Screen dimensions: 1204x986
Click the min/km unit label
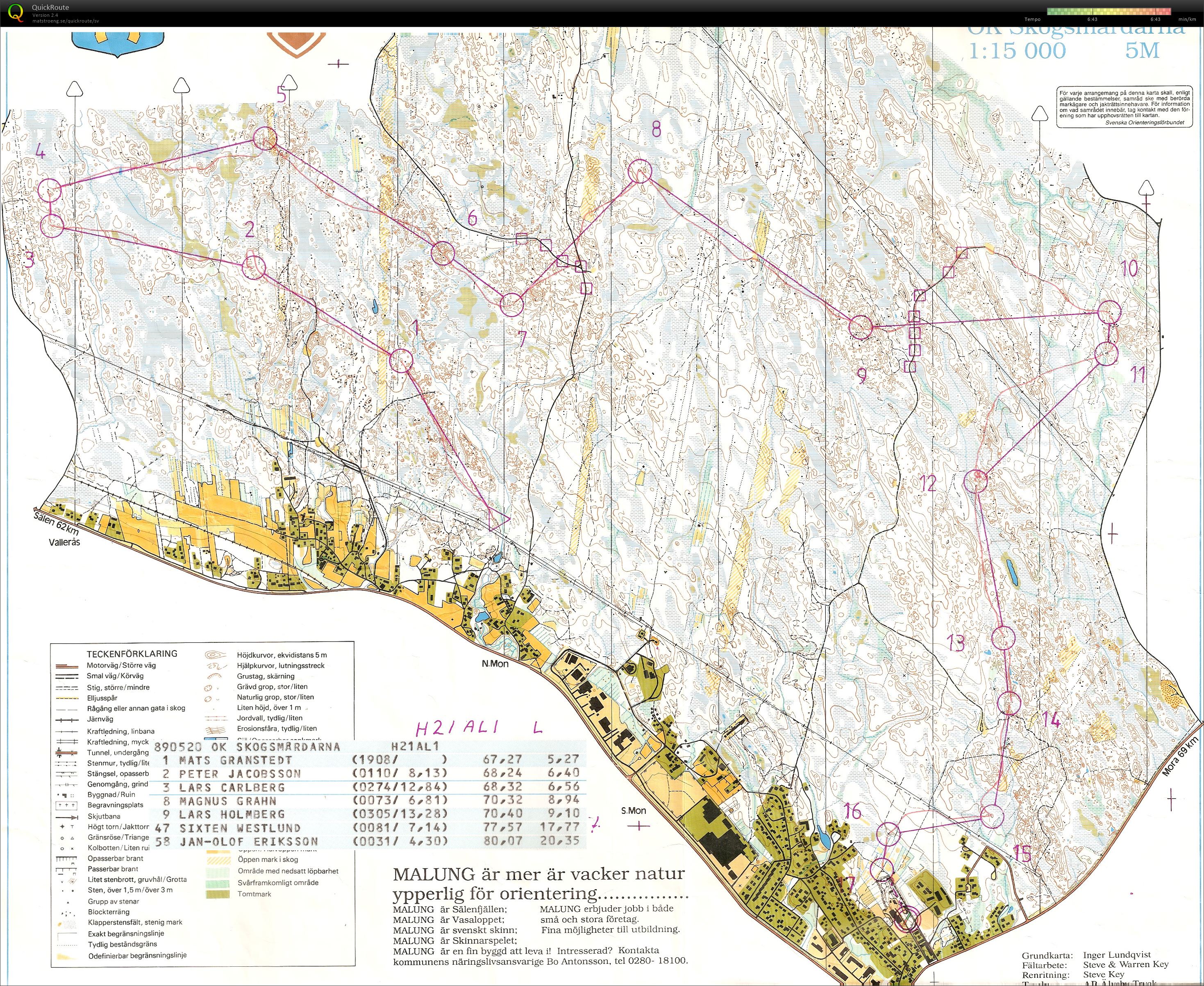(1187, 19)
